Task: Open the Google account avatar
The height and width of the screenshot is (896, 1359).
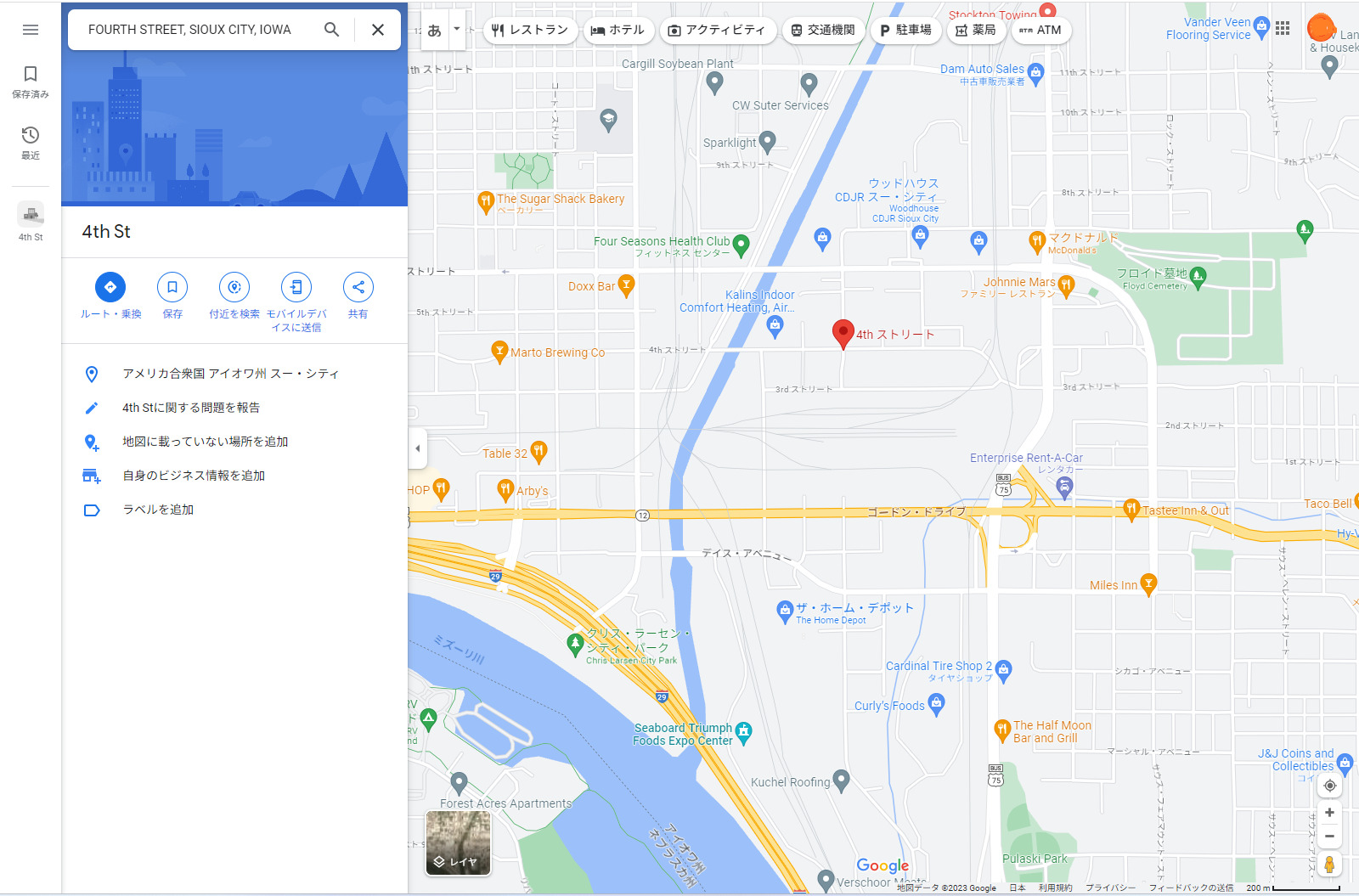Action: [1321, 28]
